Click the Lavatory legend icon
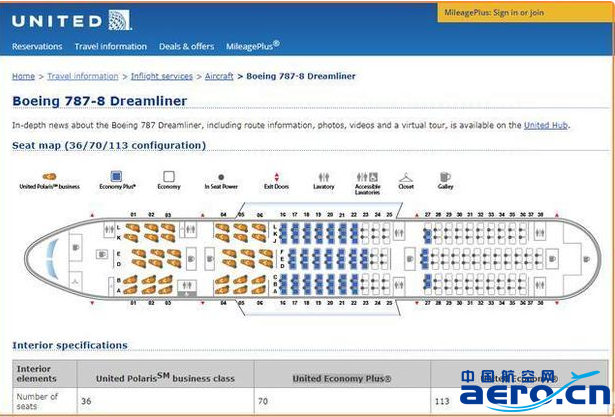This screenshot has width=615, height=417. [x=324, y=177]
